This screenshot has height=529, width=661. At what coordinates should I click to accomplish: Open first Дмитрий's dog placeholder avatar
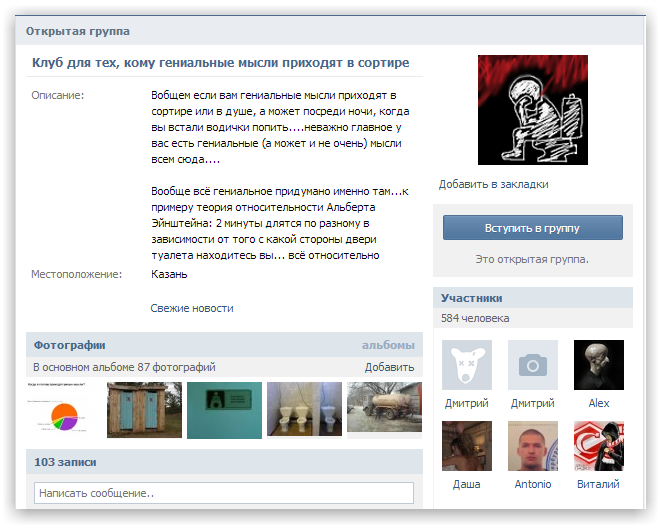click(x=467, y=365)
